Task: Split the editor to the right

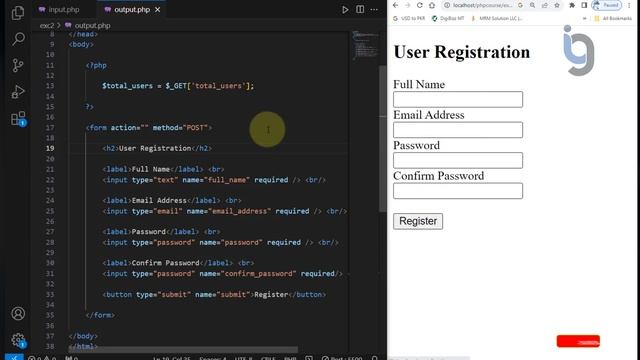Action: click(360, 9)
